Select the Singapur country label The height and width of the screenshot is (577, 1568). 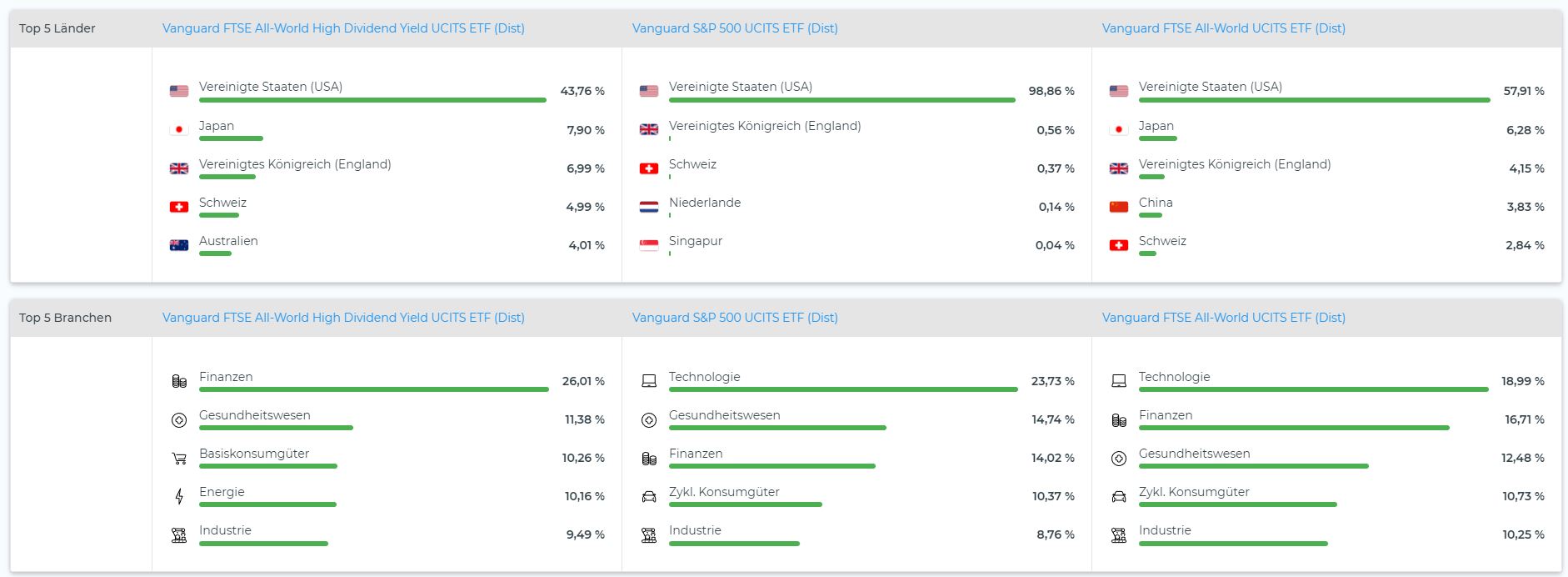click(x=696, y=241)
